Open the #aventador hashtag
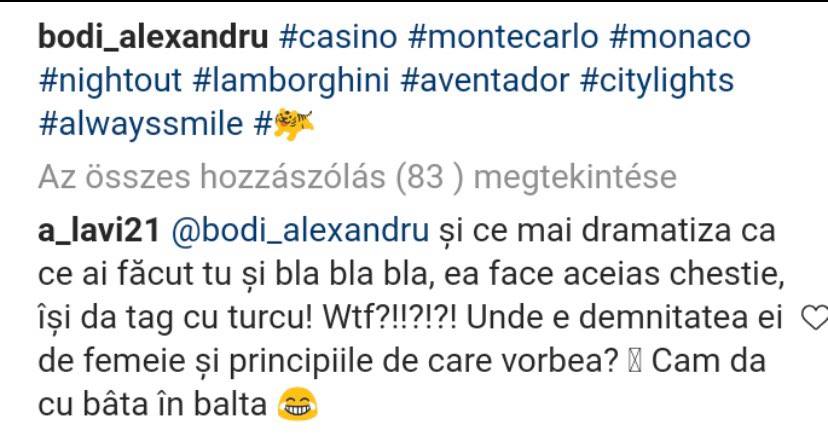This screenshot has width=828, height=435. tap(485, 81)
